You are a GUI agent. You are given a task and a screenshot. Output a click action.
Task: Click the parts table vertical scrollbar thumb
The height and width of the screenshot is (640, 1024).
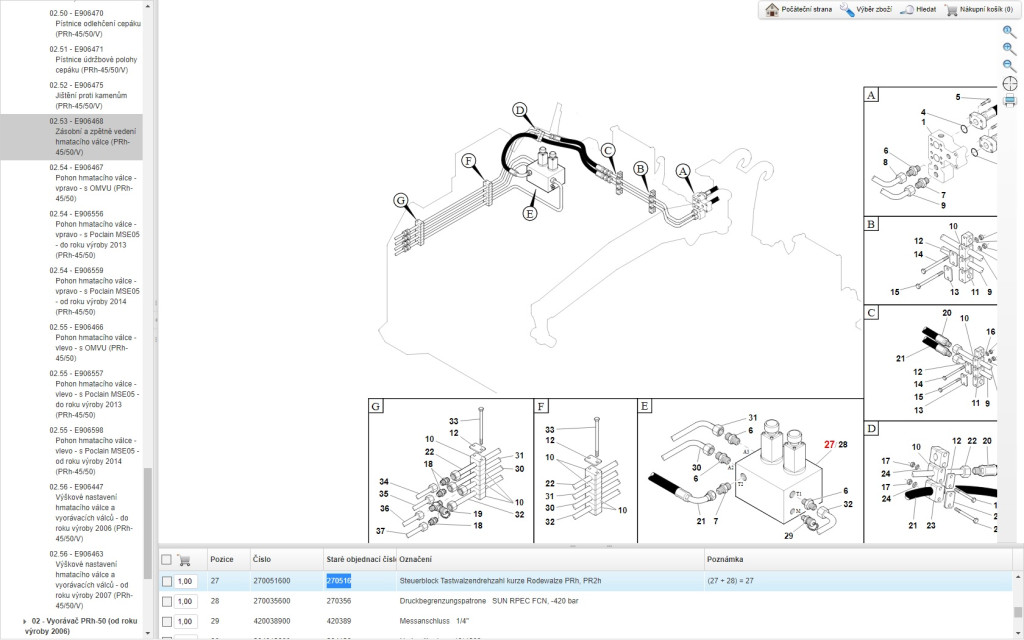(x=1017, y=612)
